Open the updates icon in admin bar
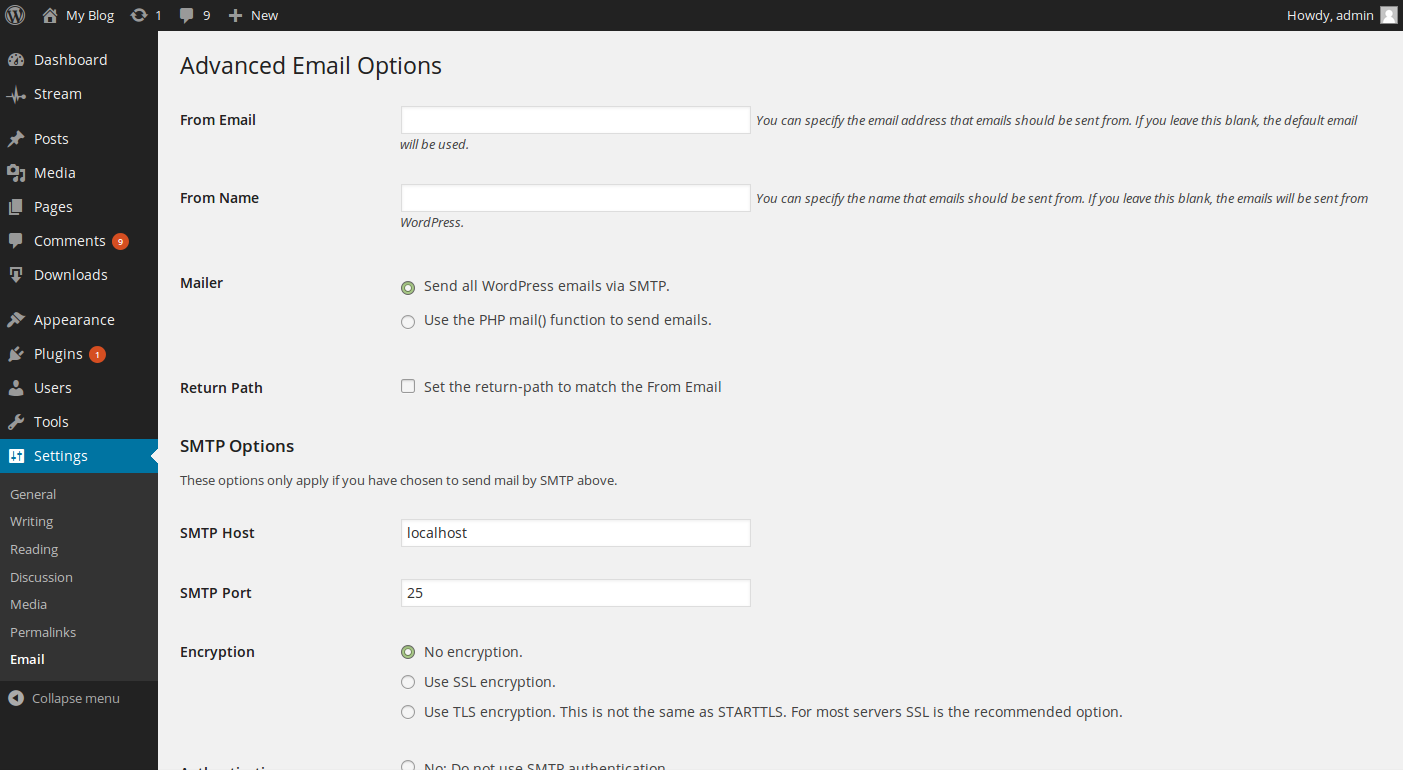The height and width of the screenshot is (770, 1403). tap(139, 15)
